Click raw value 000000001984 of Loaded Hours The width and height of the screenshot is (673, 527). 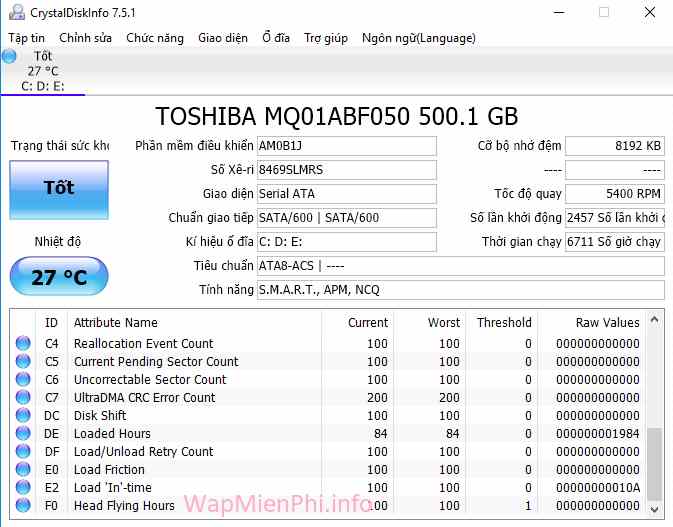tap(598, 434)
